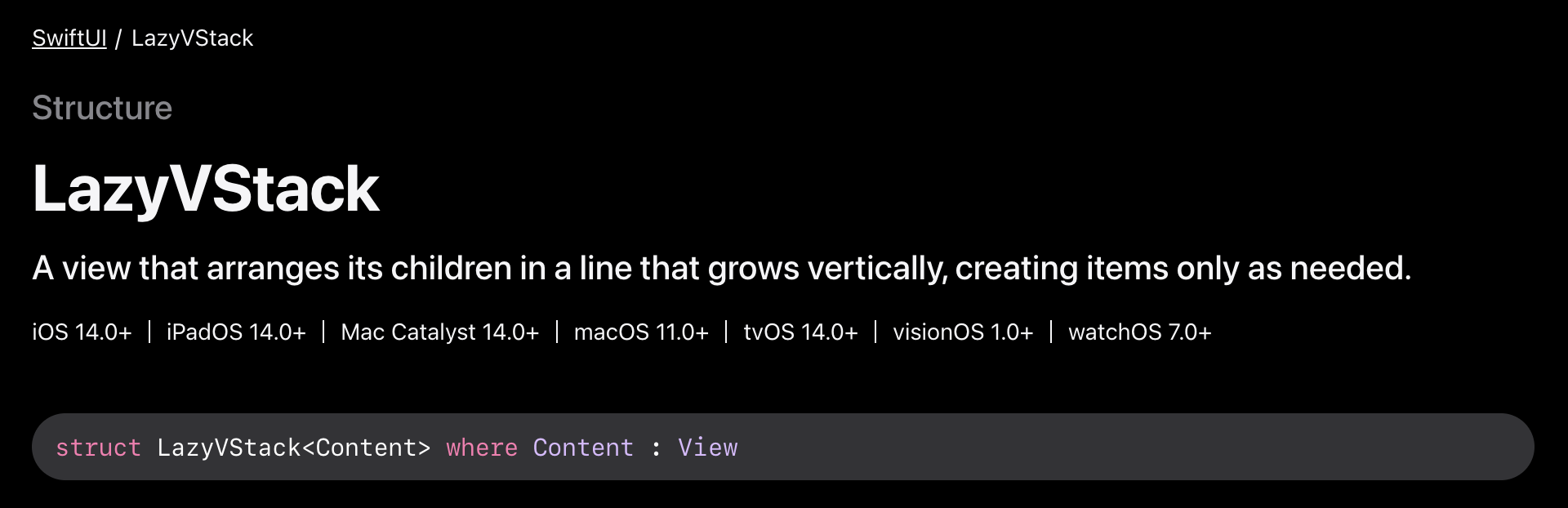
Task: Click the tvOS 14.0+ platform badge
Action: pos(801,332)
